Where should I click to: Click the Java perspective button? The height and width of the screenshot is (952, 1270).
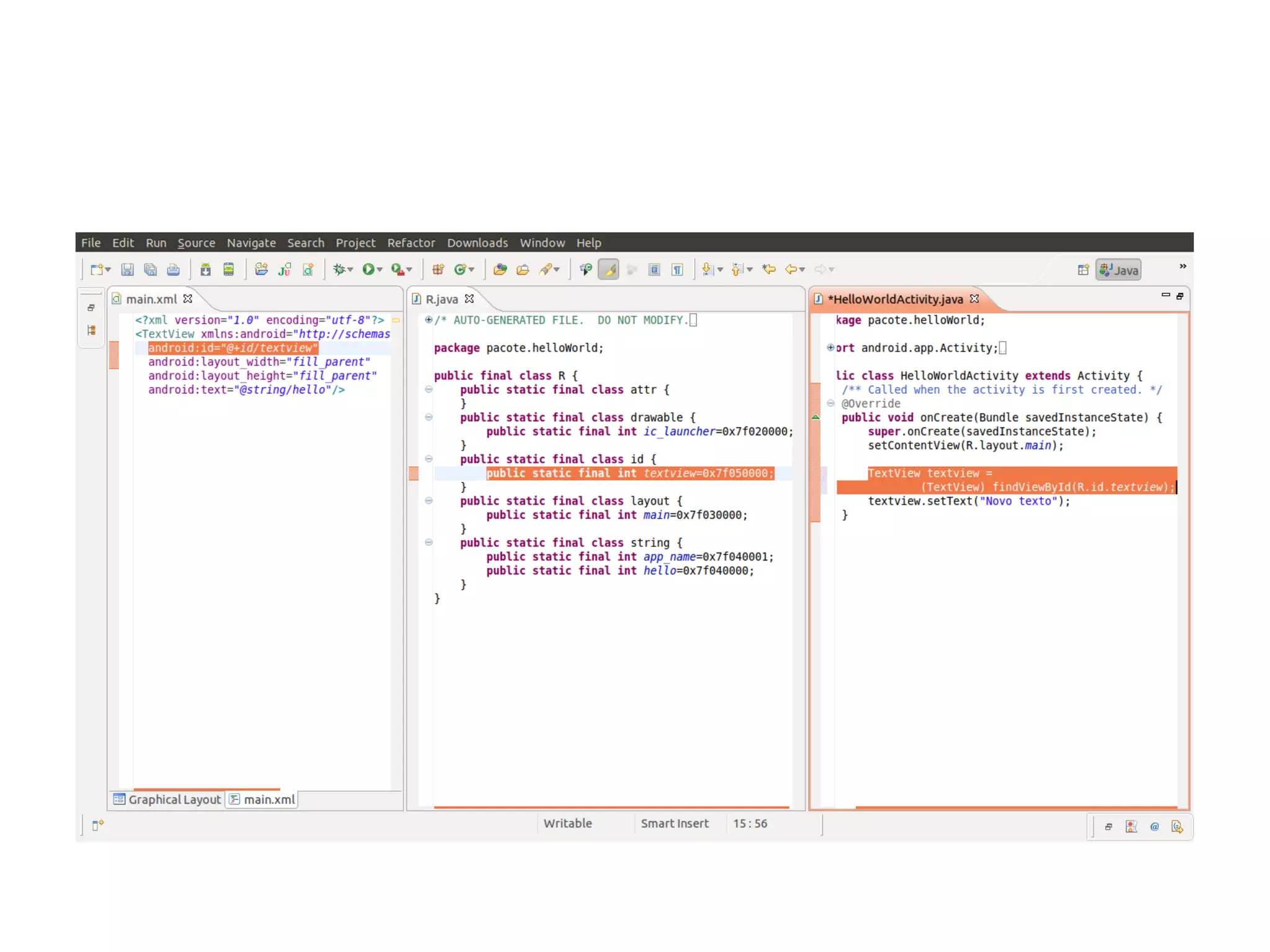point(1119,270)
